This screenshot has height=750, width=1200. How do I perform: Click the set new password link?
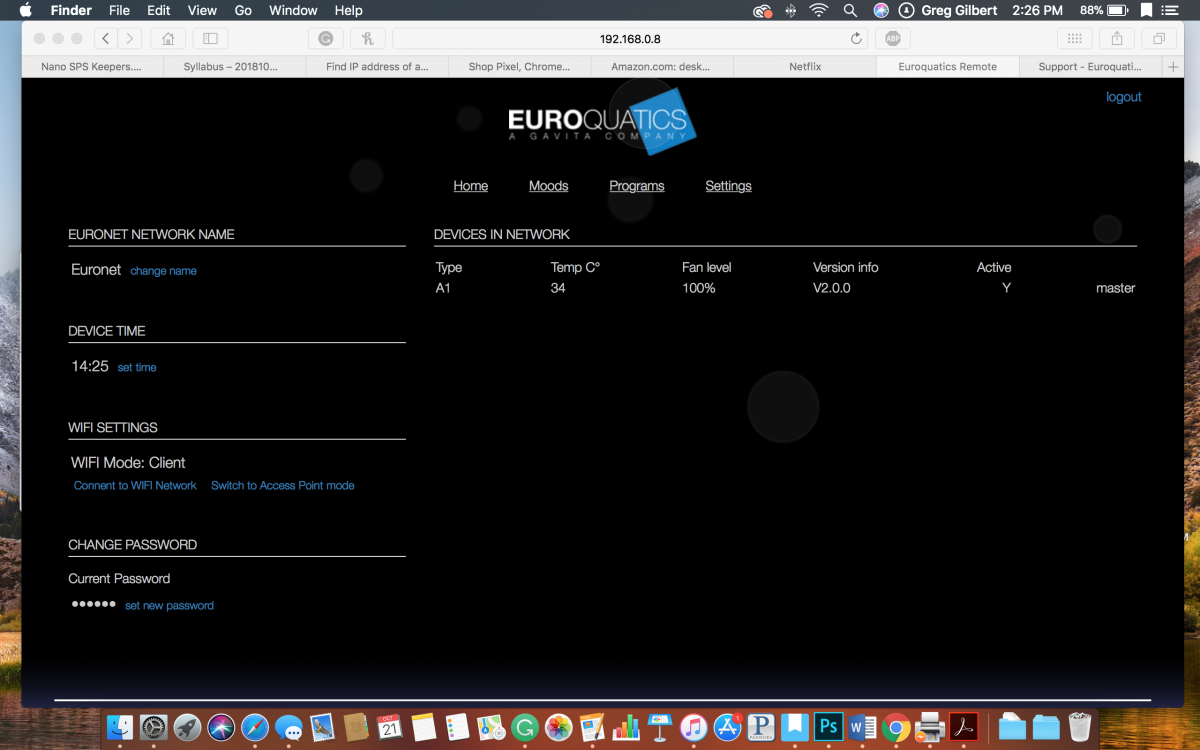tap(169, 606)
